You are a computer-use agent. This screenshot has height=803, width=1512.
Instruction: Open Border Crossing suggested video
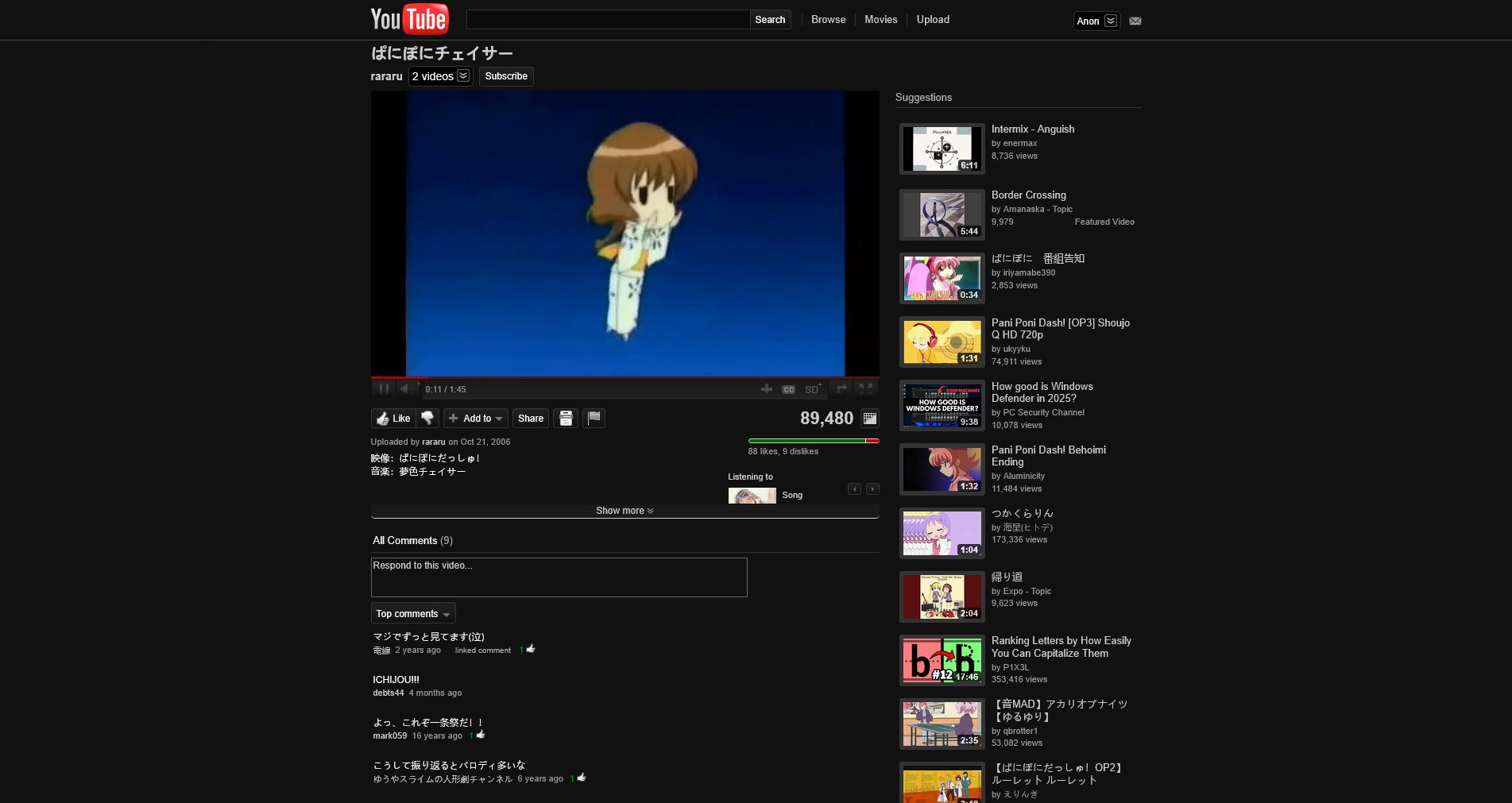click(1028, 195)
